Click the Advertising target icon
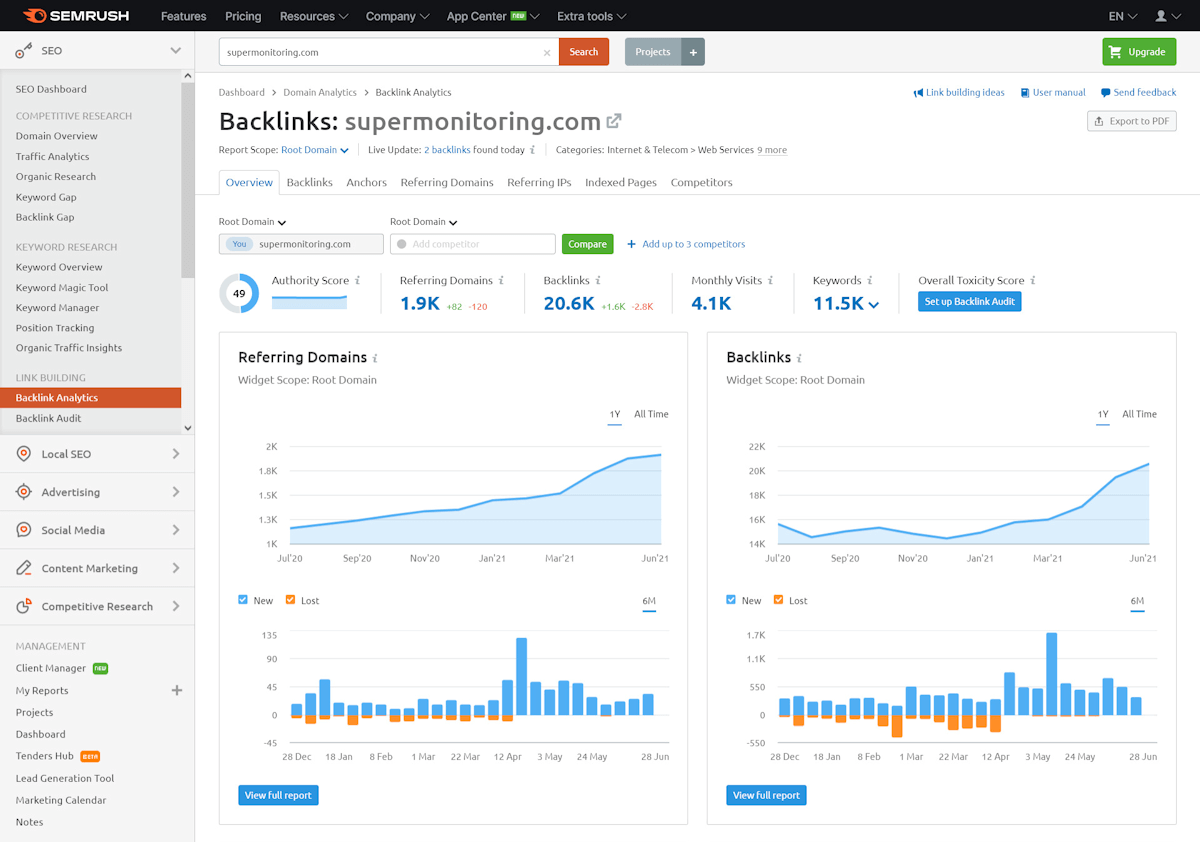The height and width of the screenshot is (842, 1200). pos(23,492)
